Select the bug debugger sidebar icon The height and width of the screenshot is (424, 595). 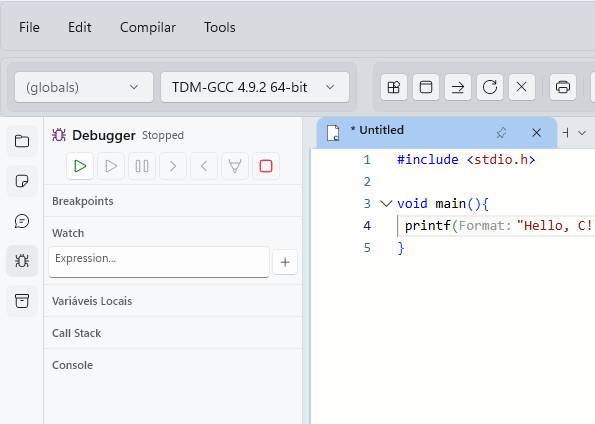coord(22,261)
